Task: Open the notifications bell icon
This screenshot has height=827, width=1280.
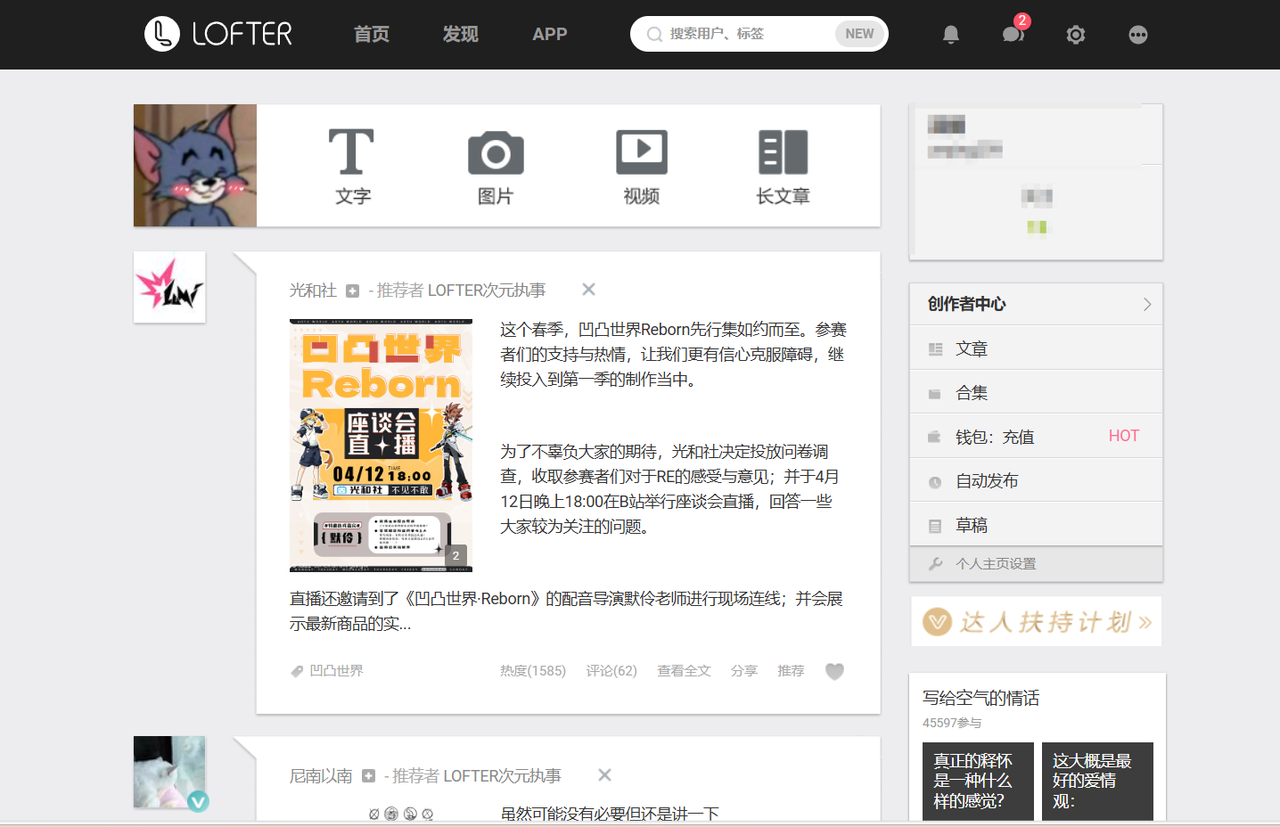Action: point(951,35)
